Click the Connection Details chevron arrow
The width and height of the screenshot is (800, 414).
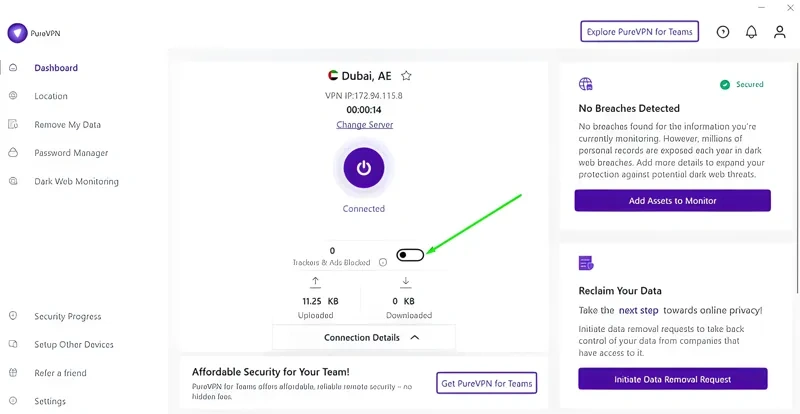[415, 338]
